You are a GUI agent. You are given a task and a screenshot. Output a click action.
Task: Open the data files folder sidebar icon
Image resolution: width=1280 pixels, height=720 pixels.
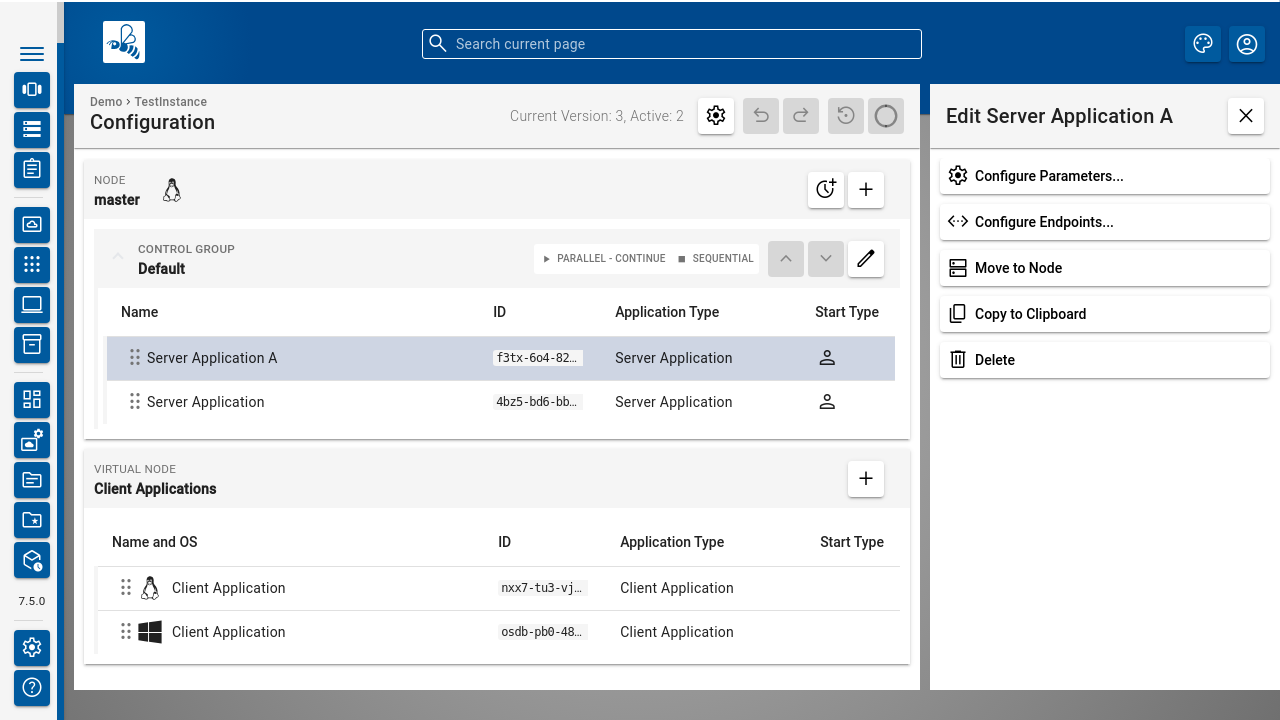(32, 480)
